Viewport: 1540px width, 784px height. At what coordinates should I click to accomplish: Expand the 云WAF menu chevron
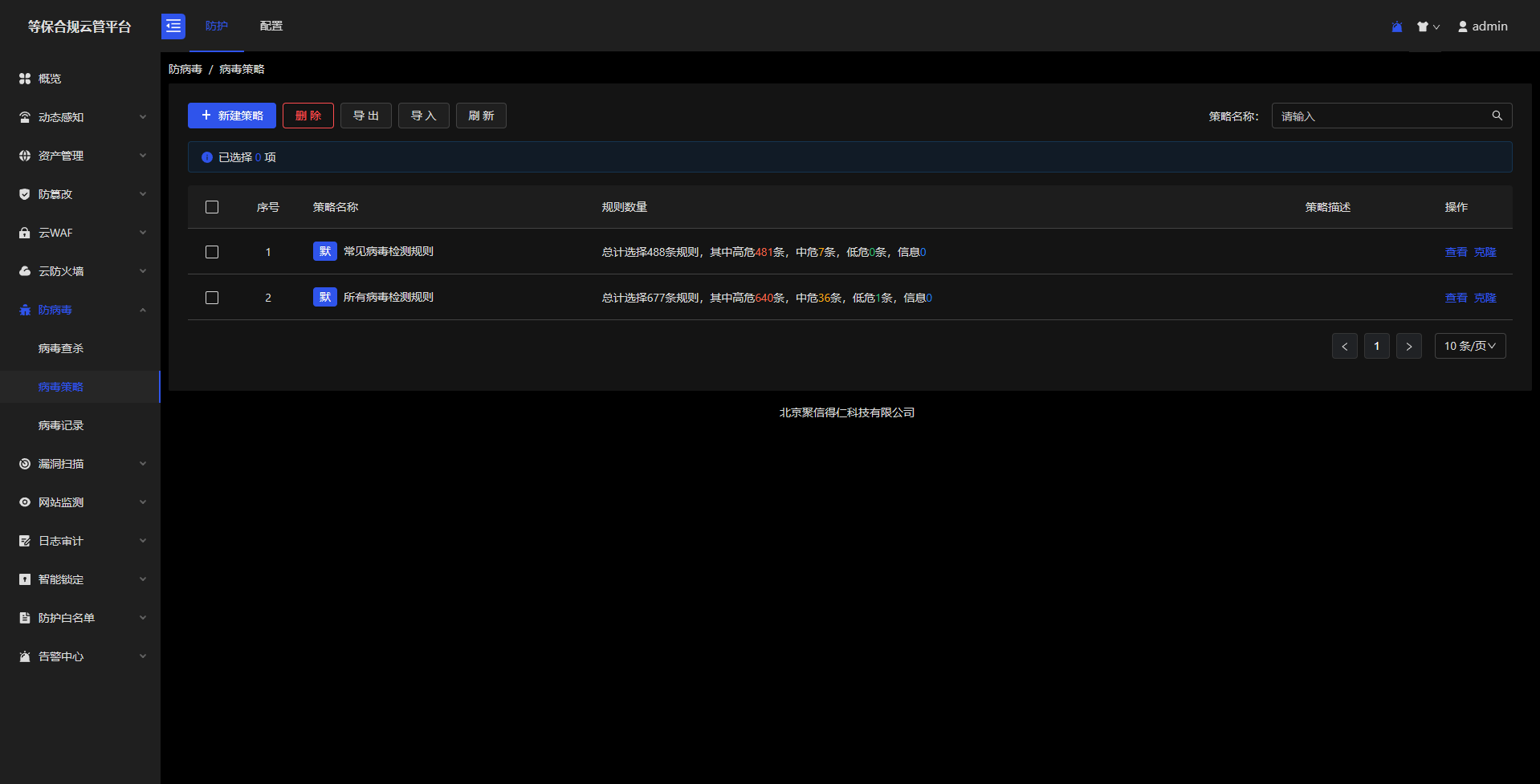click(x=143, y=233)
